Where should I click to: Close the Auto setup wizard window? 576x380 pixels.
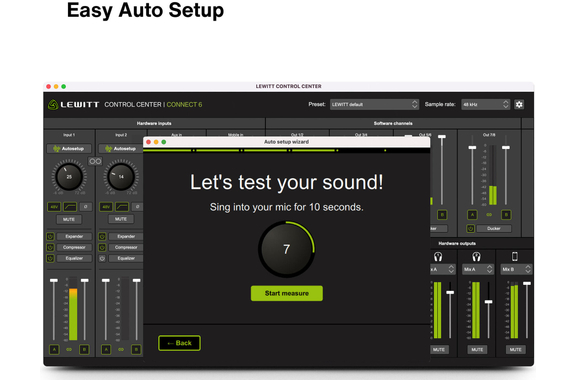pos(148,142)
